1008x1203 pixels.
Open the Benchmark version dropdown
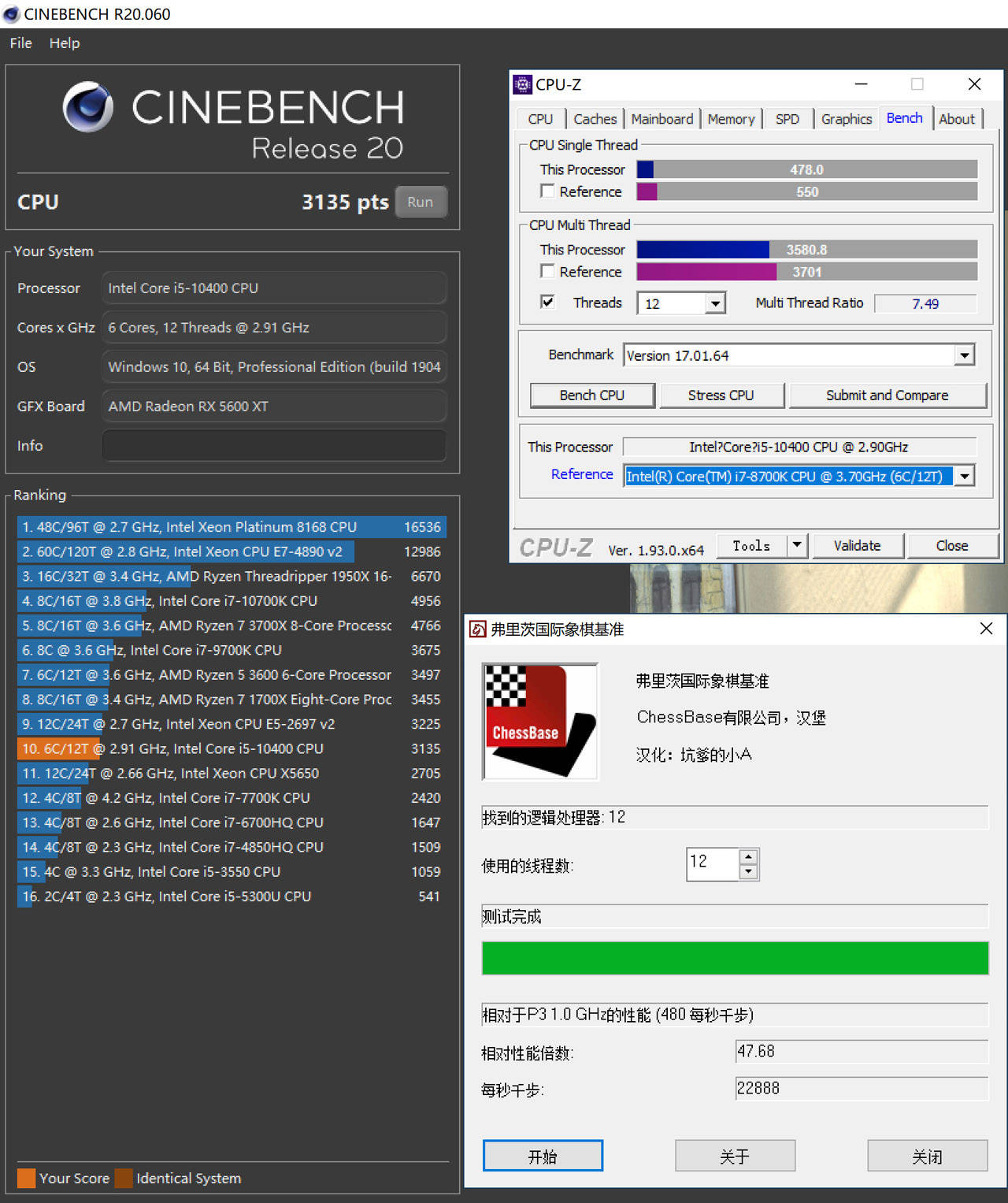pos(965,355)
